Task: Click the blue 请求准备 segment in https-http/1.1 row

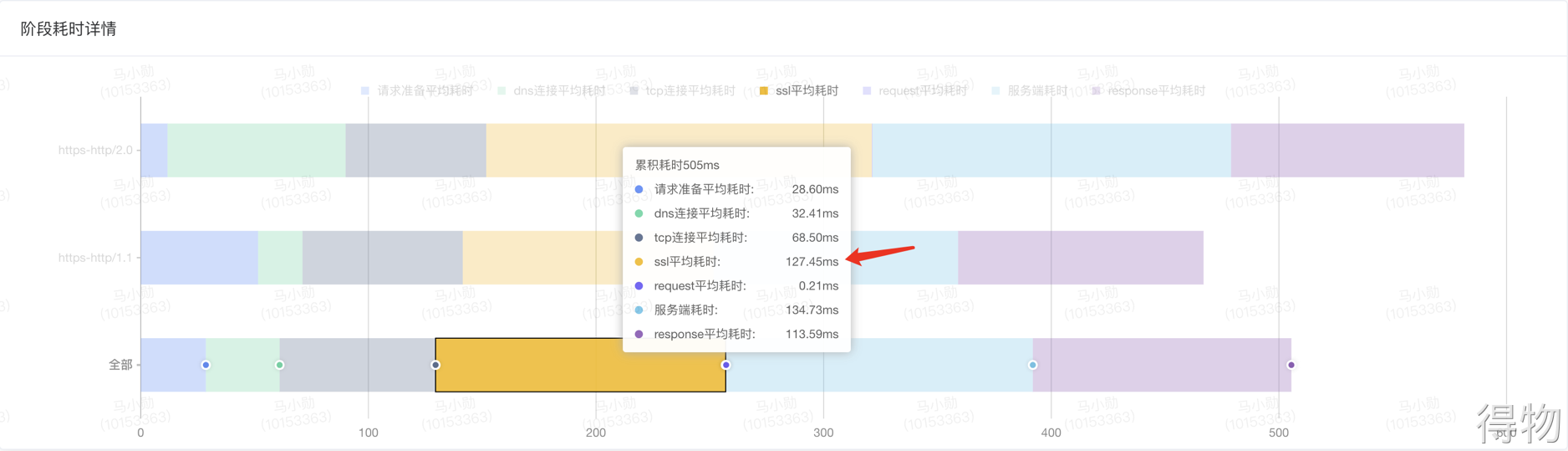Action: [x=199, y=258]
